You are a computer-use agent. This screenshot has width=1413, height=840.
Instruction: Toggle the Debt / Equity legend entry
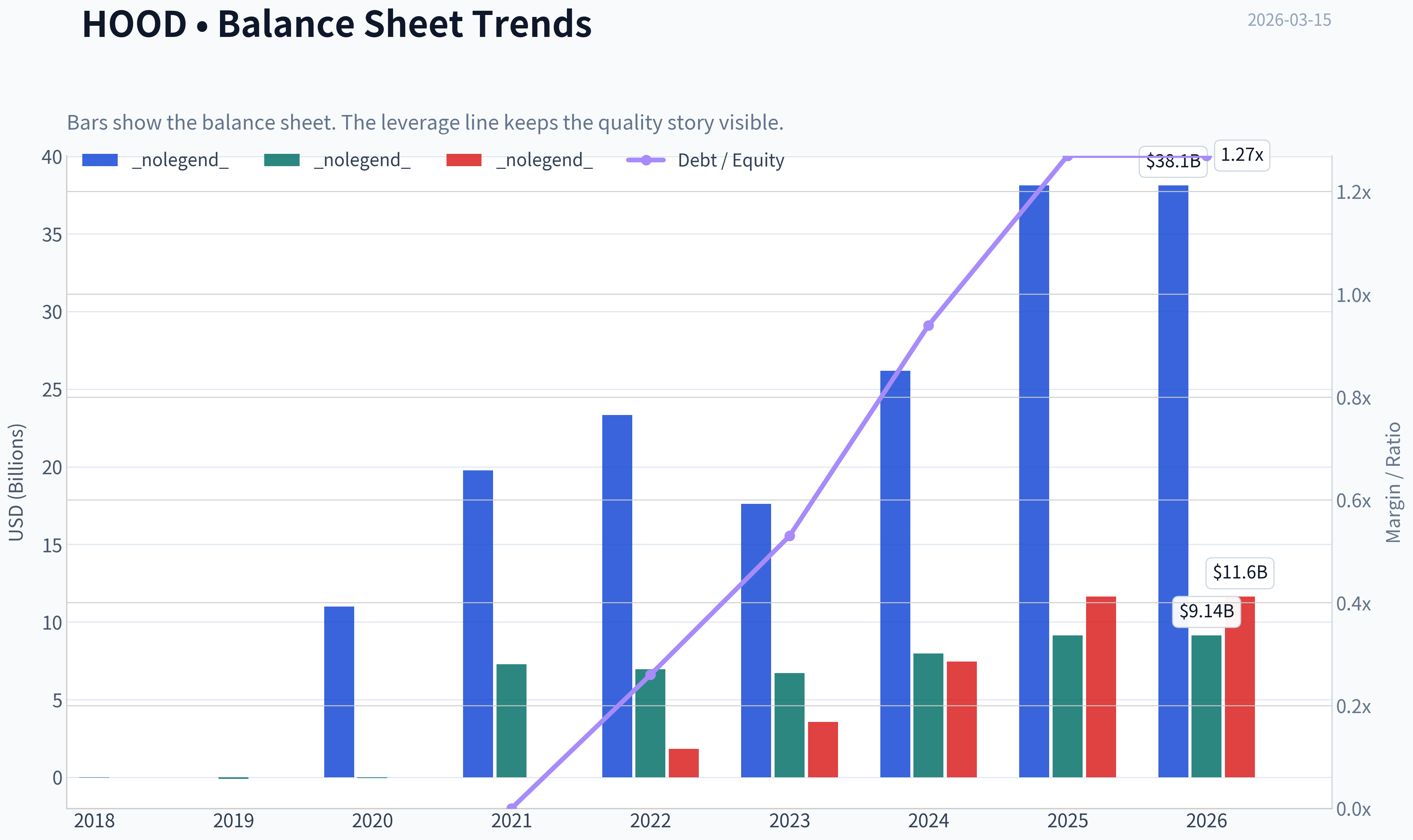point(706,160)
